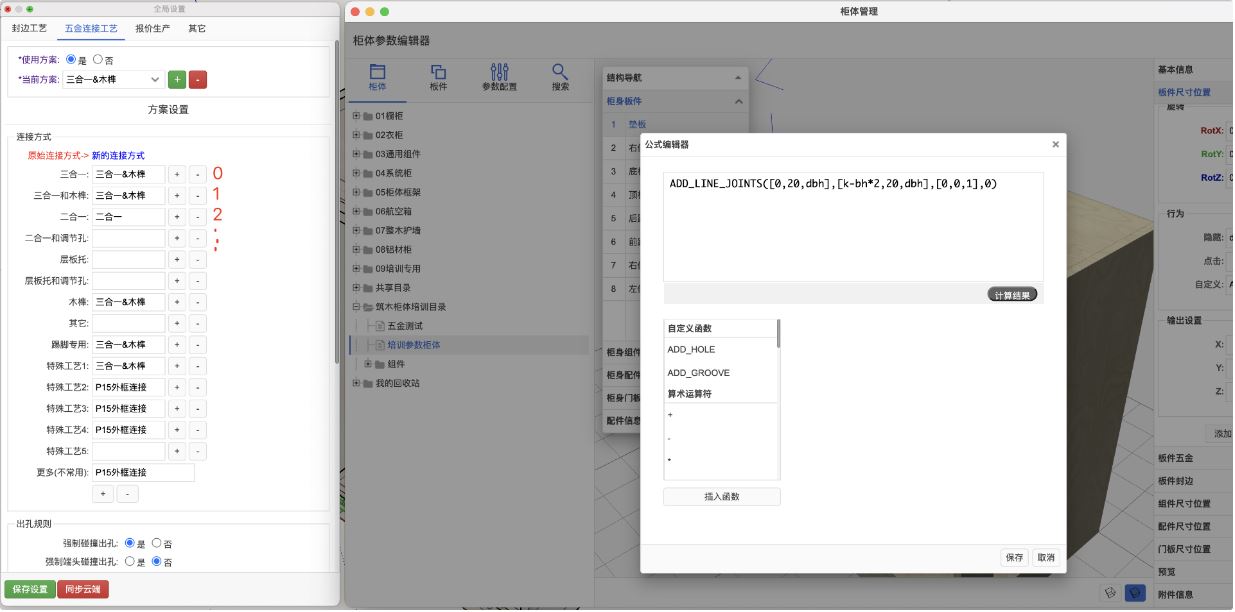Select 是 for 强制缝头链接出孔
This screenshot has width=1235, height=612.
click(130, 560)
